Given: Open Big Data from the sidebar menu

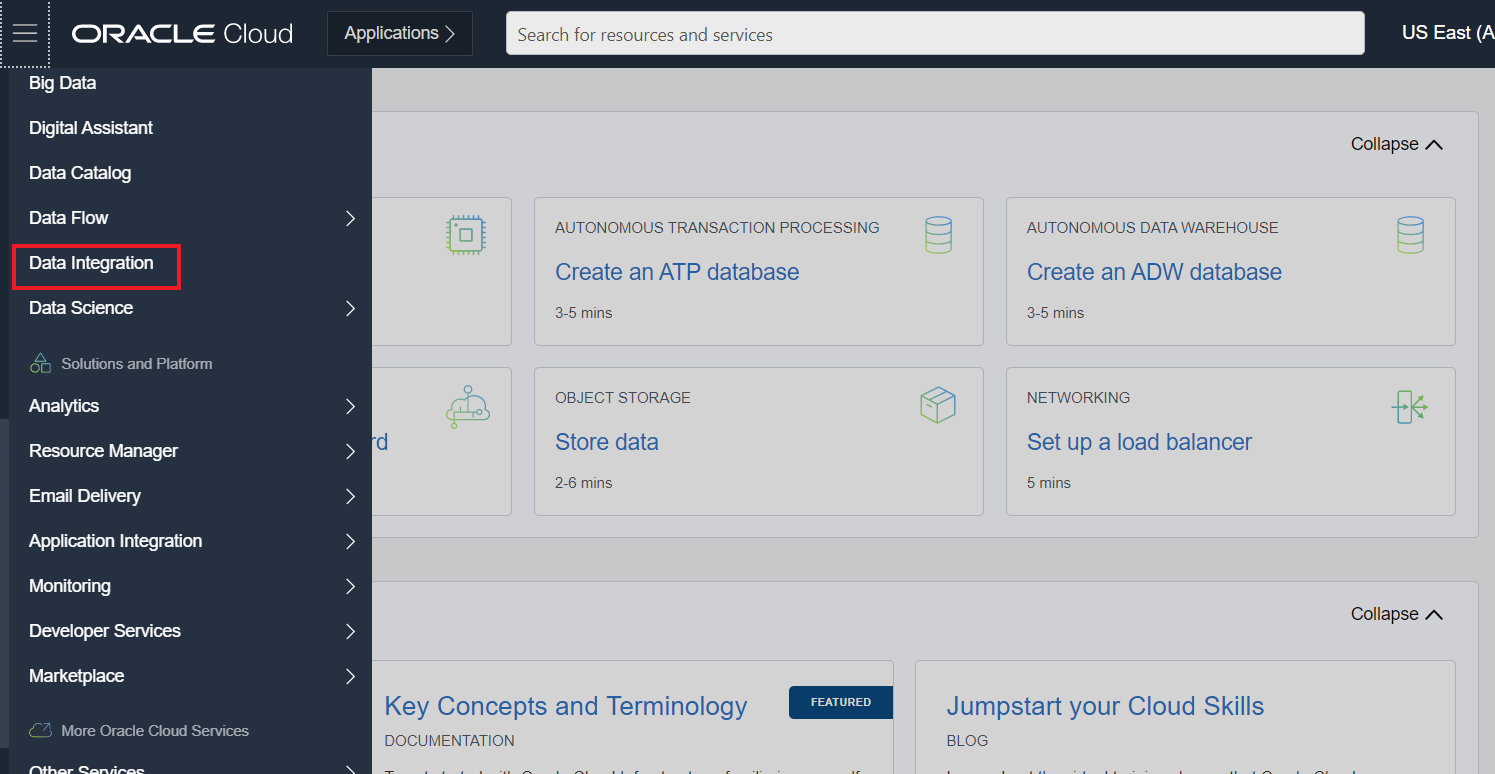Looking at the screenshot, I should click(62, 82).
